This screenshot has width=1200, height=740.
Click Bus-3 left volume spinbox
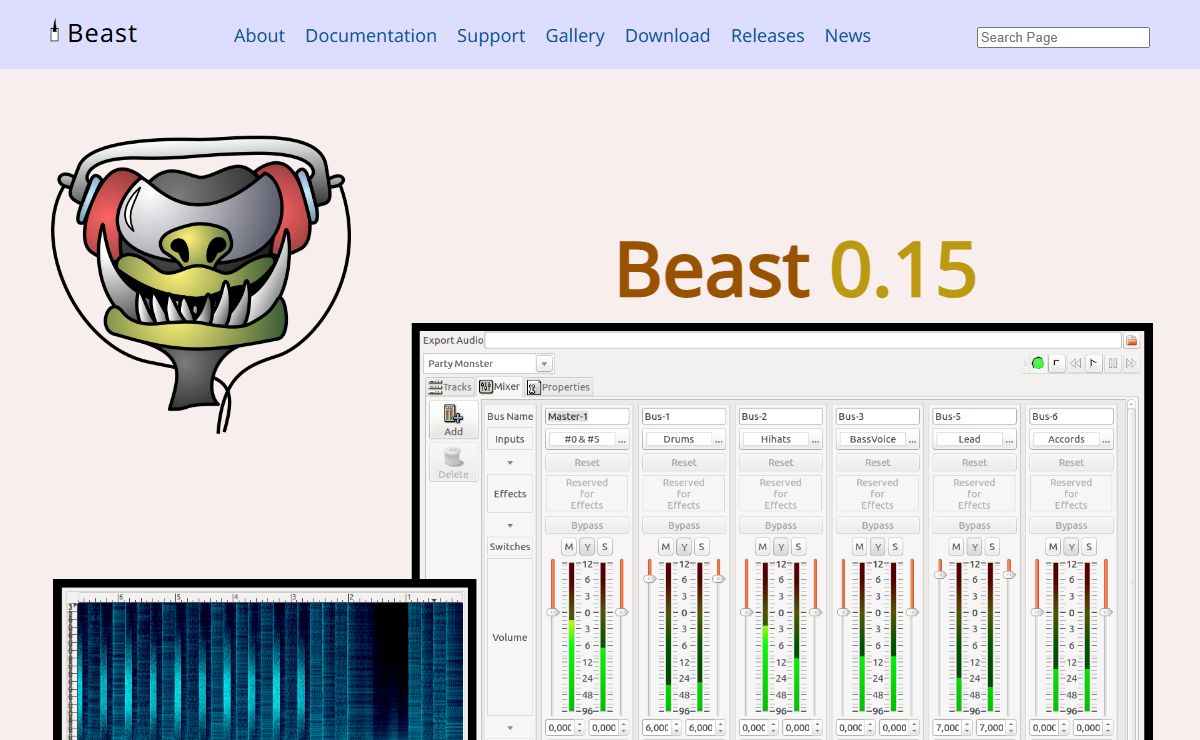pyautogui.click(x=856, y=728)
